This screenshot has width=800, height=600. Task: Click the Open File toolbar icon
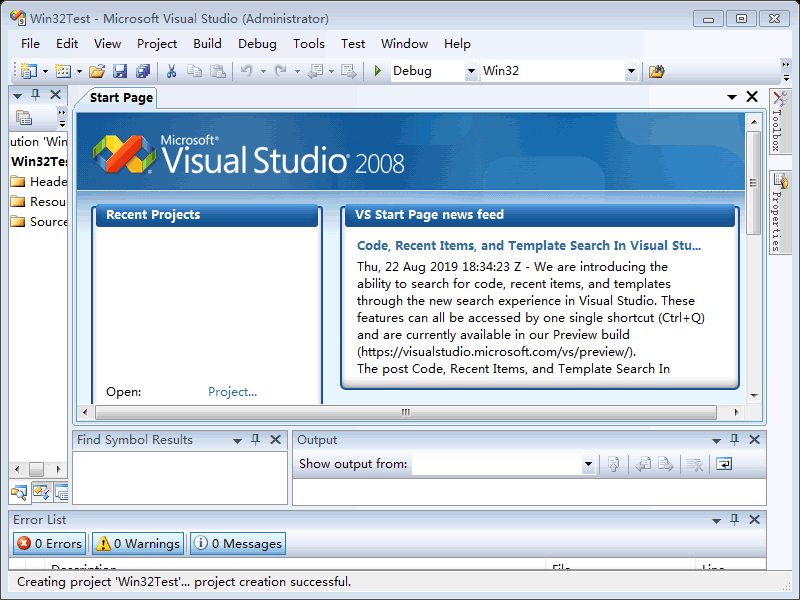[x=97, y=71]
